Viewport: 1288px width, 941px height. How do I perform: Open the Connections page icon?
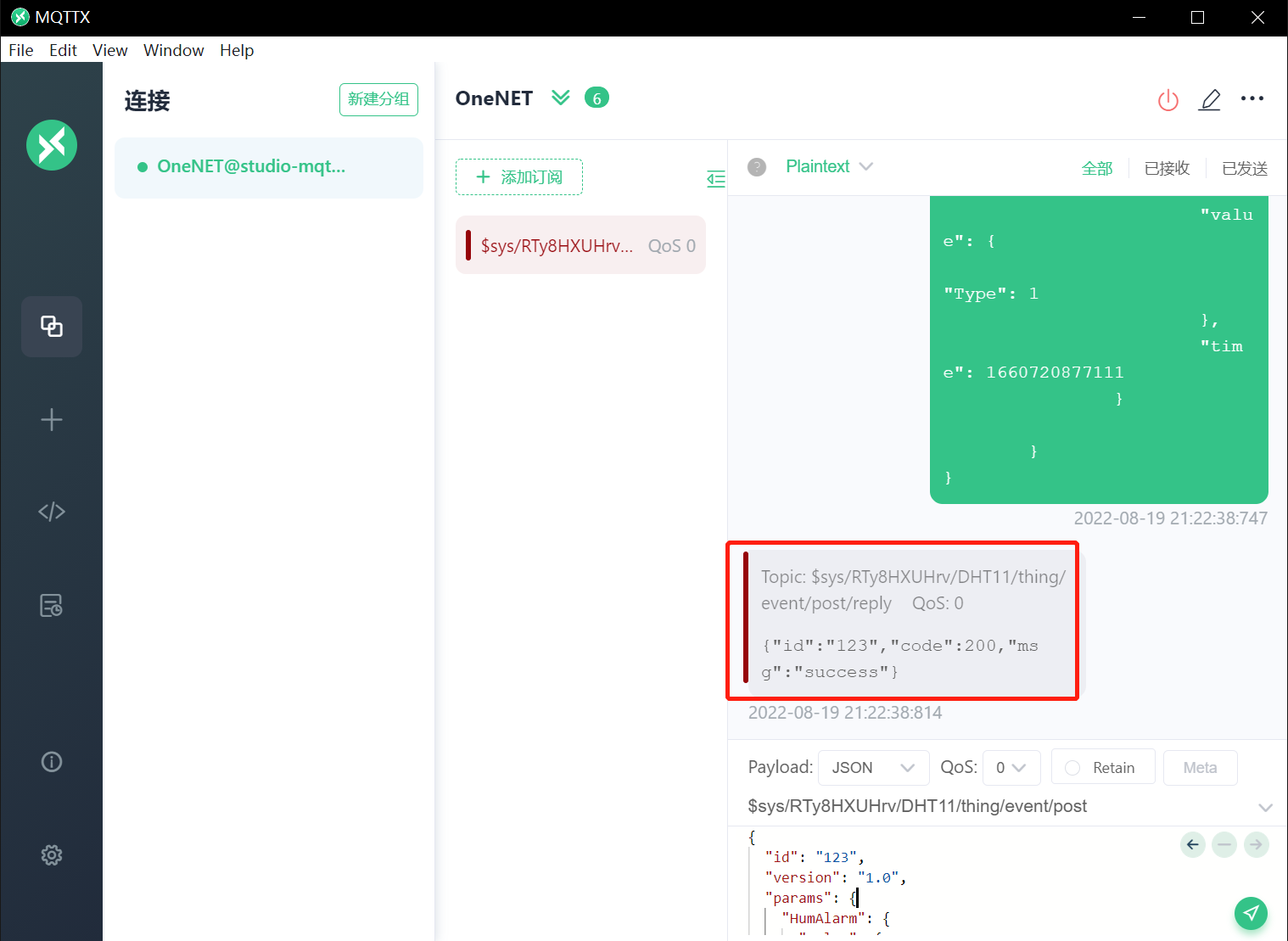coord(52,327)
